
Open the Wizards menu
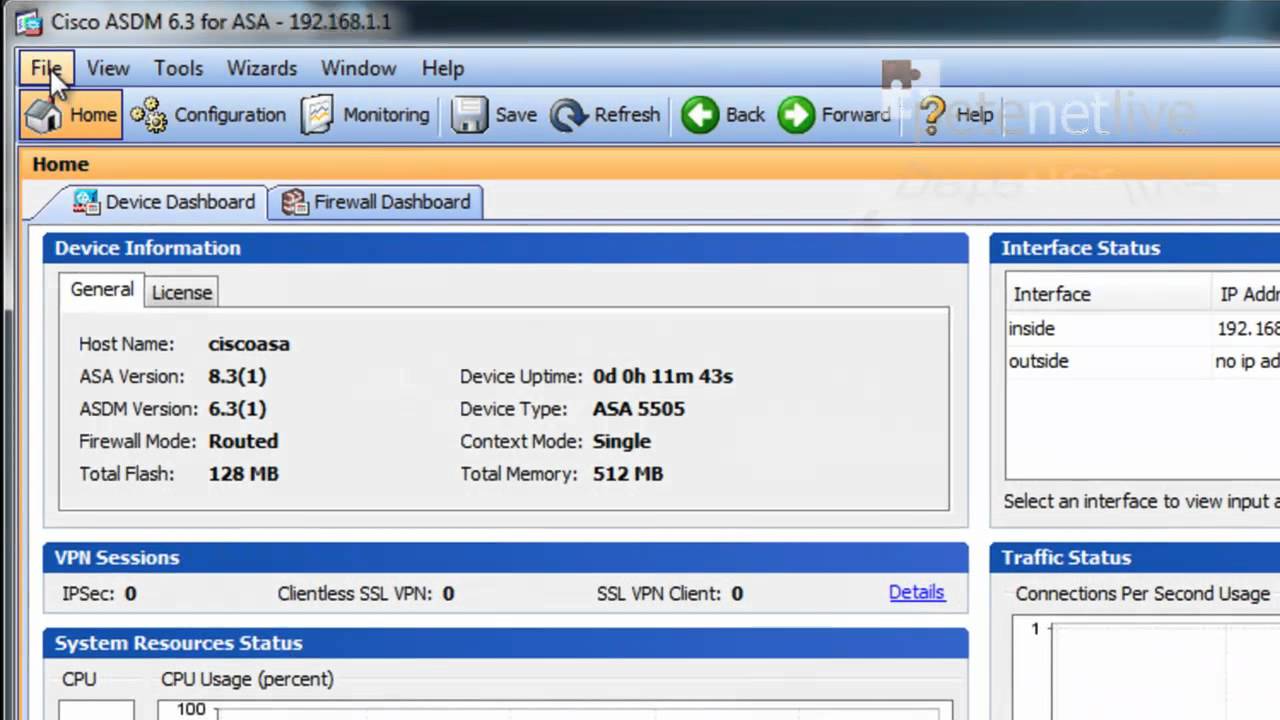click(262, 68)
